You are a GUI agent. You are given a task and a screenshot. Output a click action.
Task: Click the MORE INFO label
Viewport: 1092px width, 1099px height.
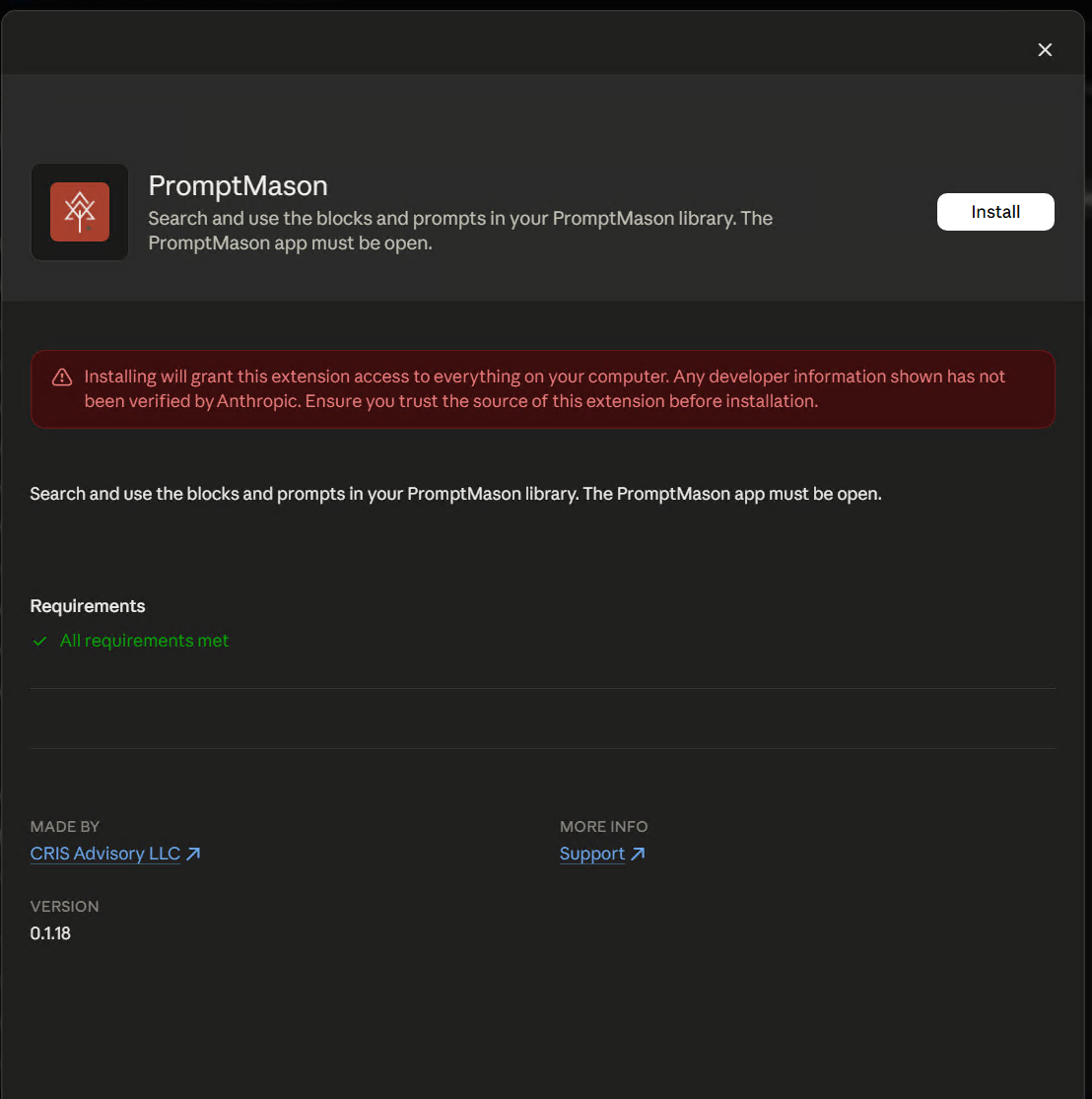pos(603,826)
